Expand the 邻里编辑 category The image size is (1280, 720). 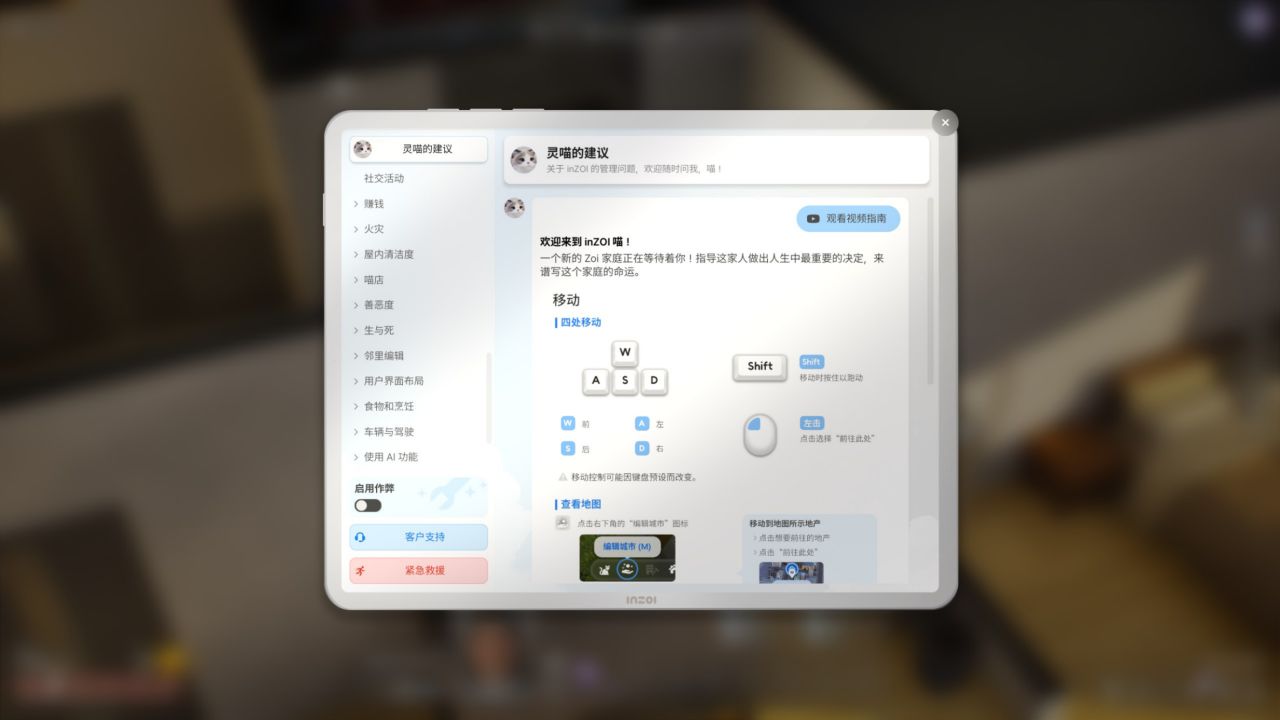(x=379, y=356)
